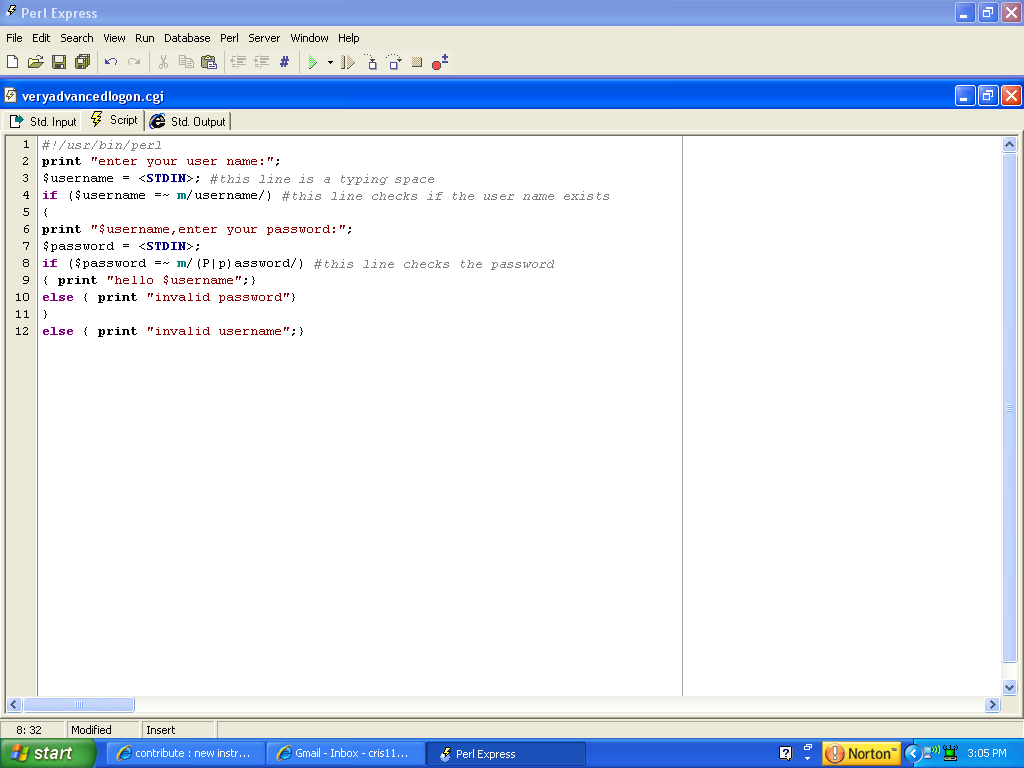Toggle a breakpoint with the red dot icon
The width and height of the screenshot is (1024, 768).
pos(438,61)
